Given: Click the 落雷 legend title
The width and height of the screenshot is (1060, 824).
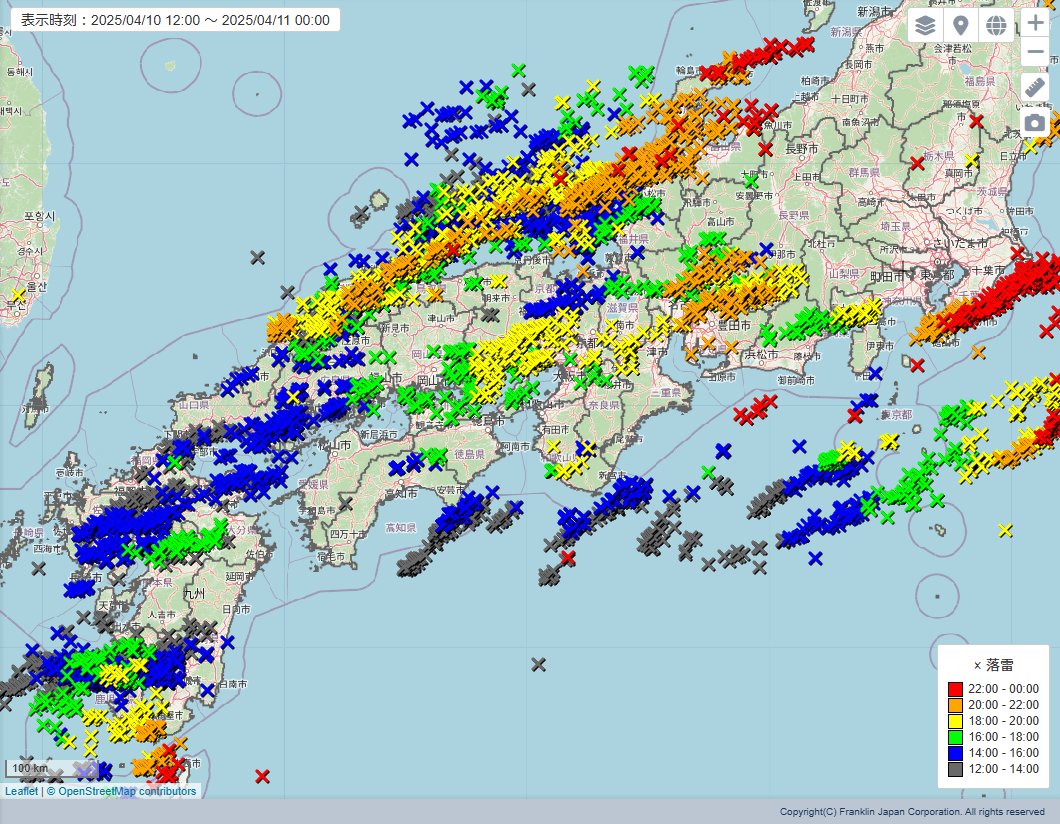Looking at the screenshot, I should pyautogui.click(x=993, y=664).
